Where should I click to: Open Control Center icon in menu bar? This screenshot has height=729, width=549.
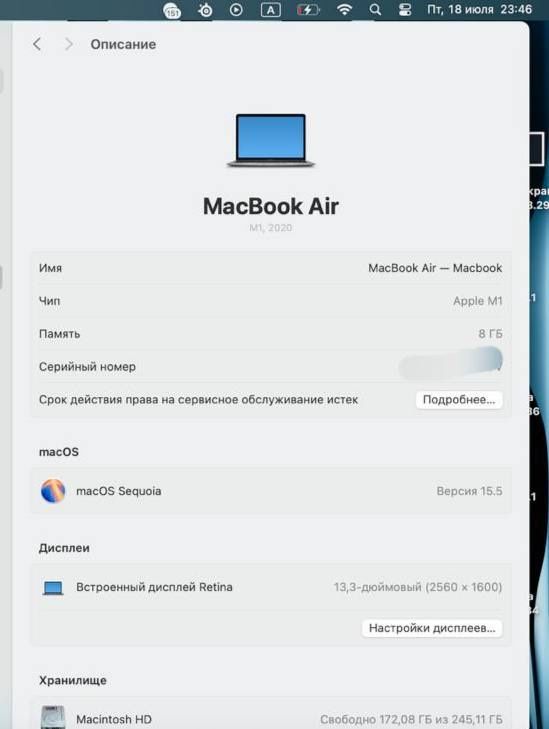(x=405, y=9)
